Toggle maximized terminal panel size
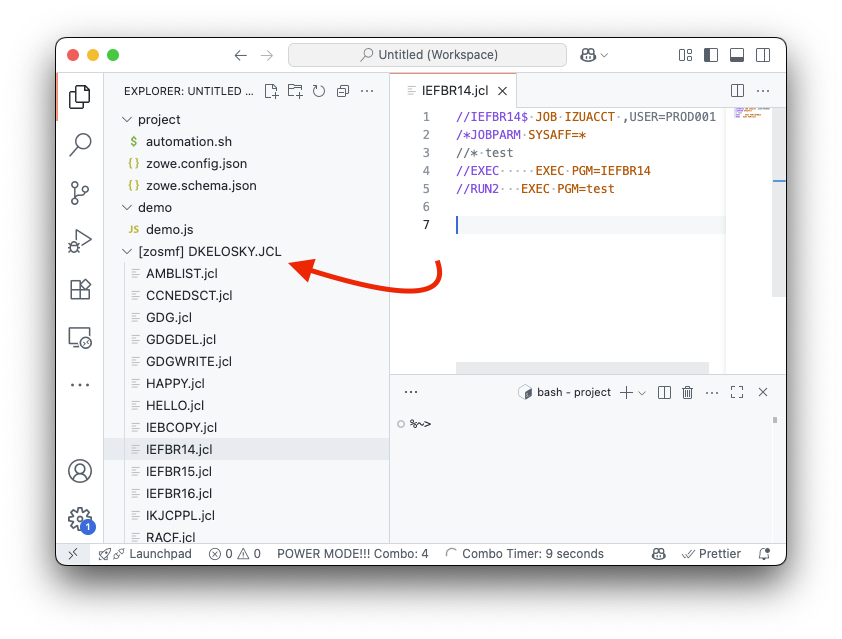The width and height of the screenshot is (842, 639). (x=737, y=392)
